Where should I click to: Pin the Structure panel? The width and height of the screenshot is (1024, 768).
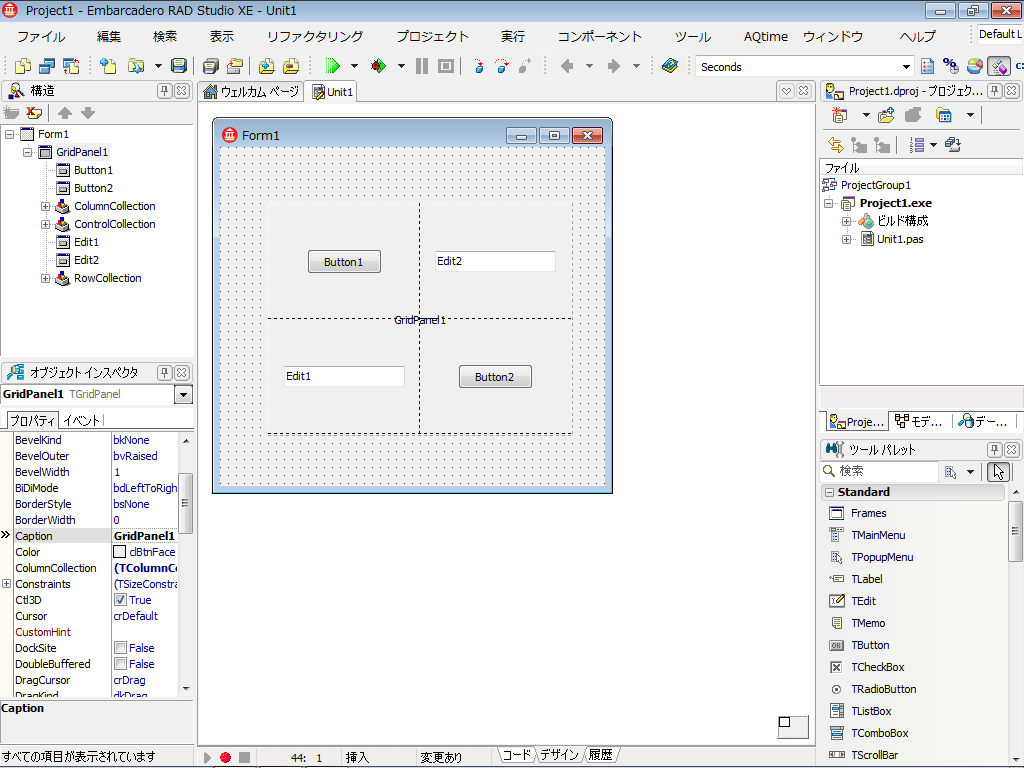(165, 91)
